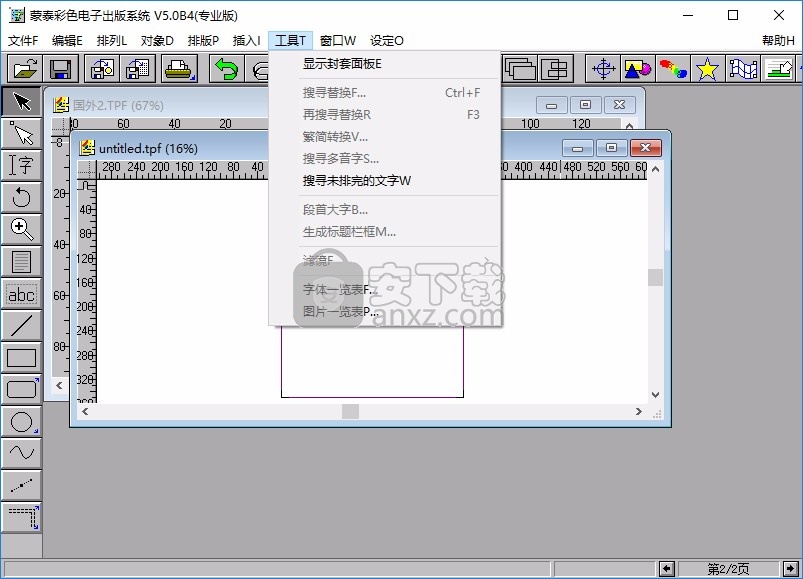The image size is (803, 579).
Task: Click untitled.tpf horizontal scrollbar thumb
Action: pos(350,411)
